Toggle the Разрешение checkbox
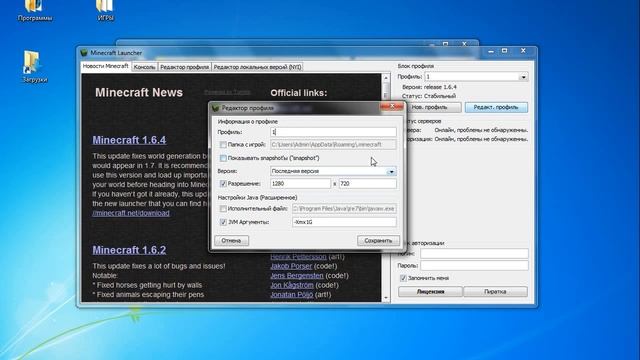 pyautogui.click(x=223, y=184)
